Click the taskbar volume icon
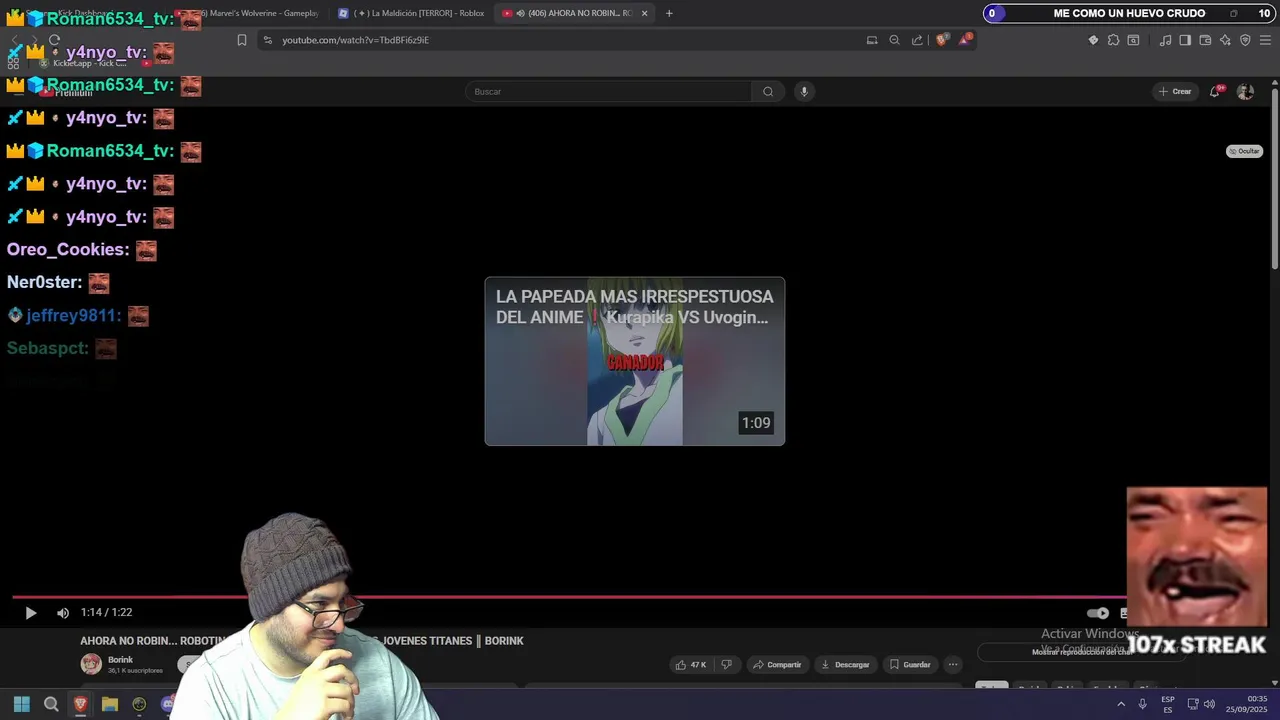1280x720 pixels. [x=1210, y=704]
